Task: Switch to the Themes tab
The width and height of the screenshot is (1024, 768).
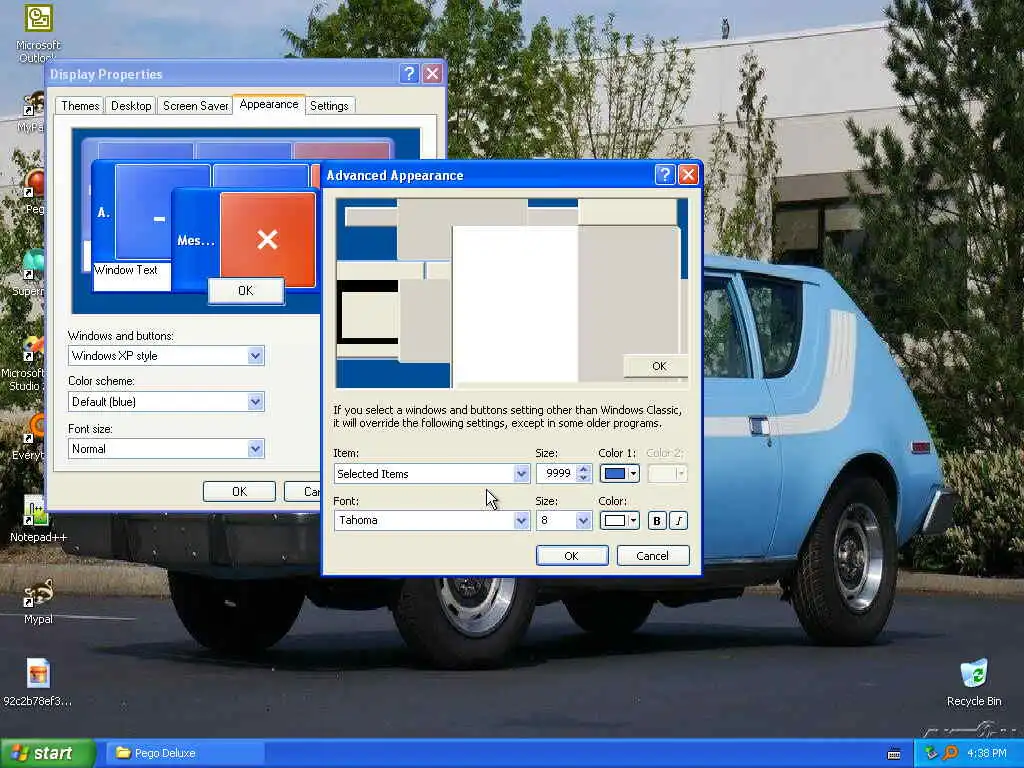Action: [x=80, y=106]
